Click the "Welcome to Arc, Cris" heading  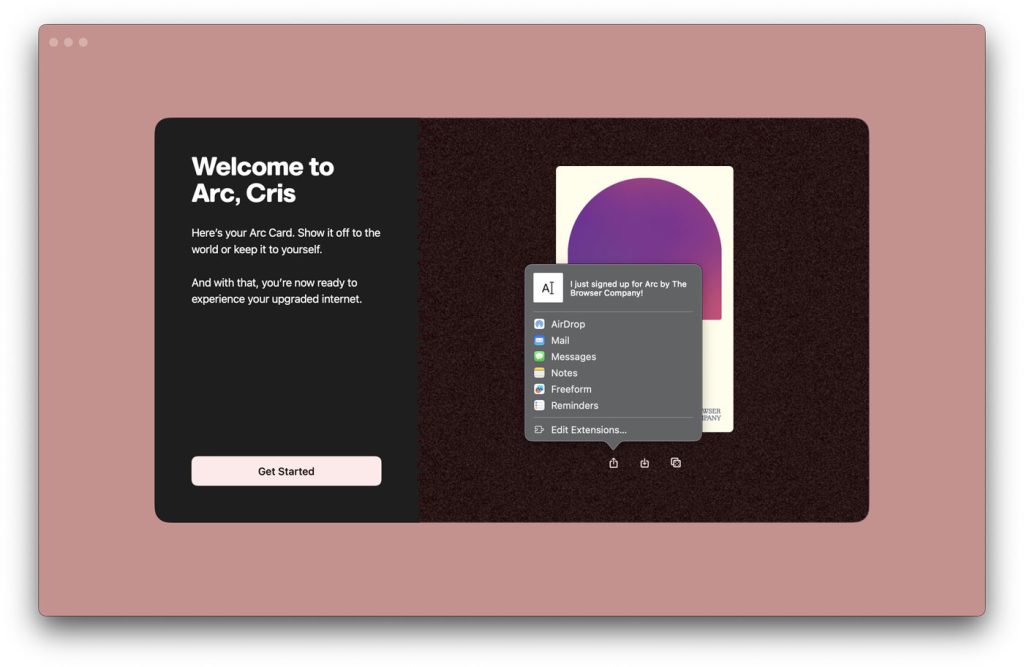tap(263, 180)
